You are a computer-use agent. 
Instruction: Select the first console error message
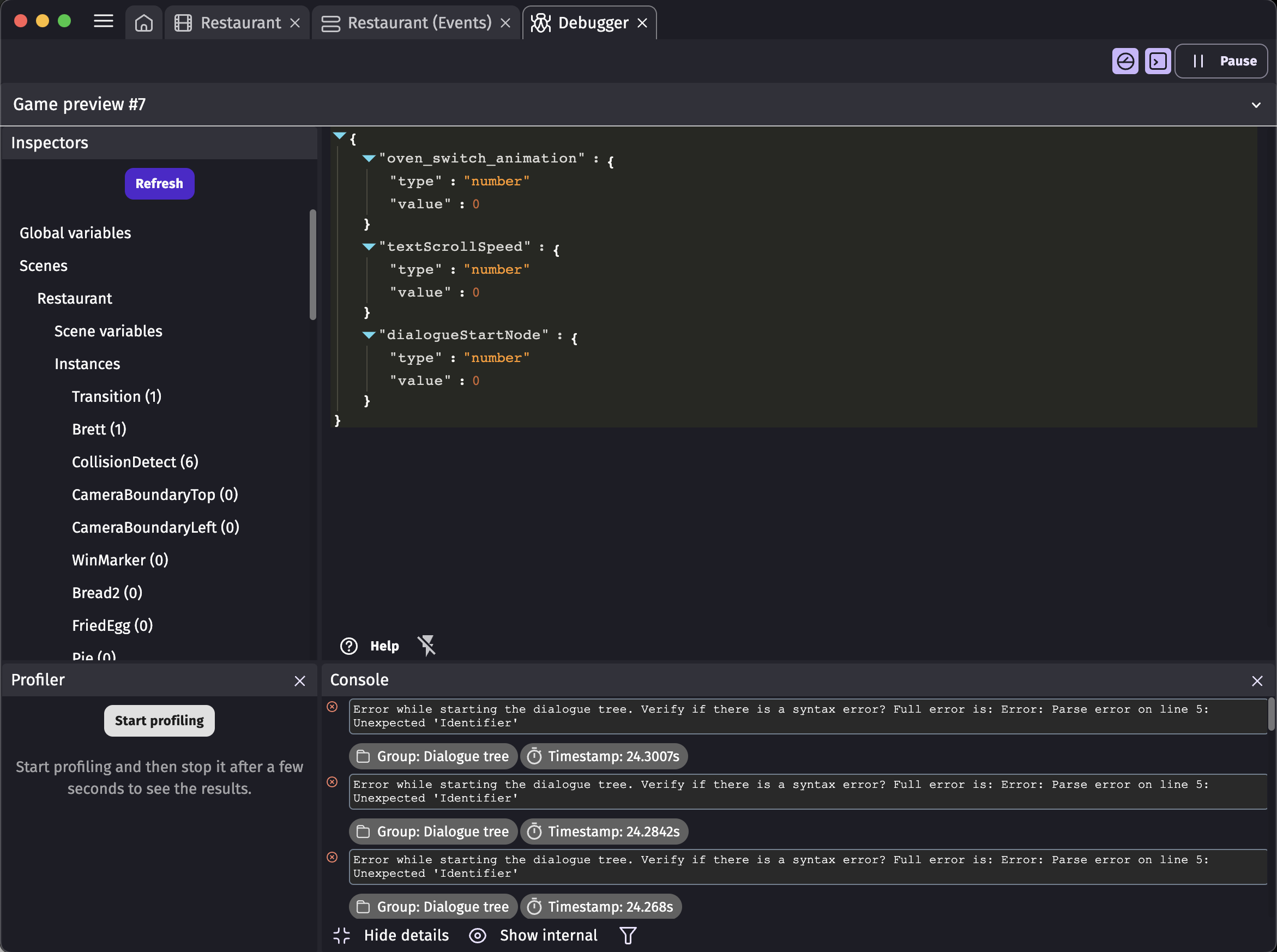coord(808,716)
